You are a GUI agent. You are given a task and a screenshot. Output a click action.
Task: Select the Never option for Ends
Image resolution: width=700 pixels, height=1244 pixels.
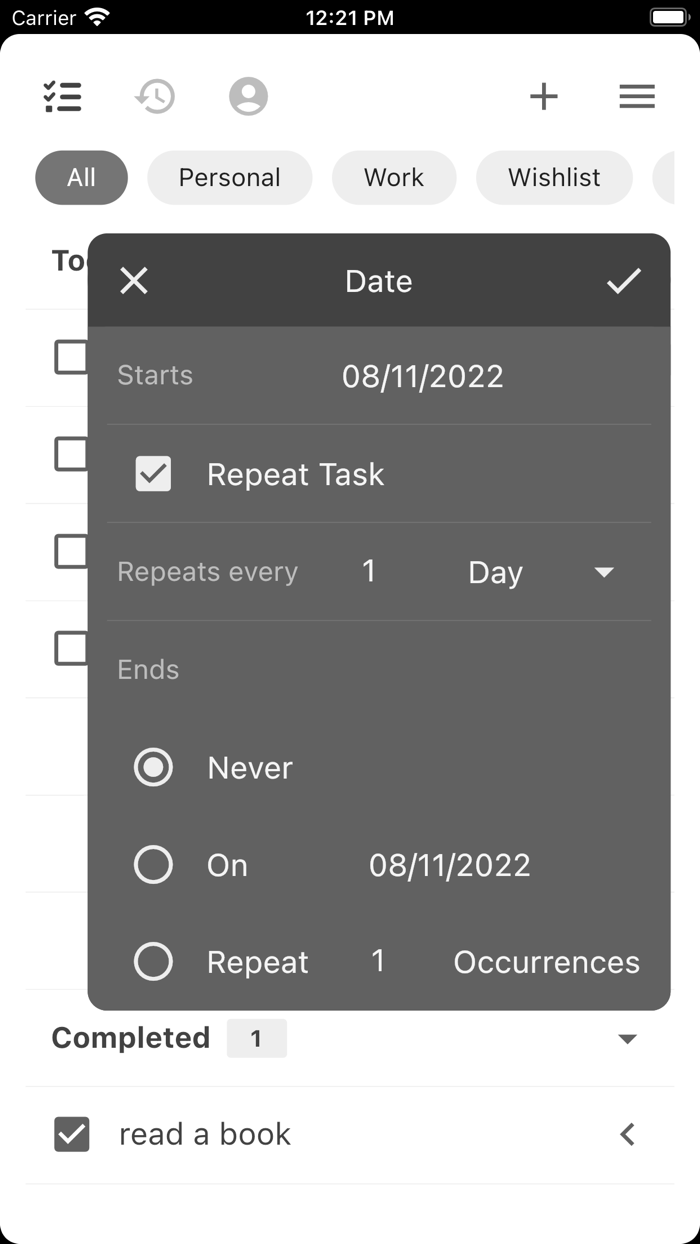click(x=152, y=767)
